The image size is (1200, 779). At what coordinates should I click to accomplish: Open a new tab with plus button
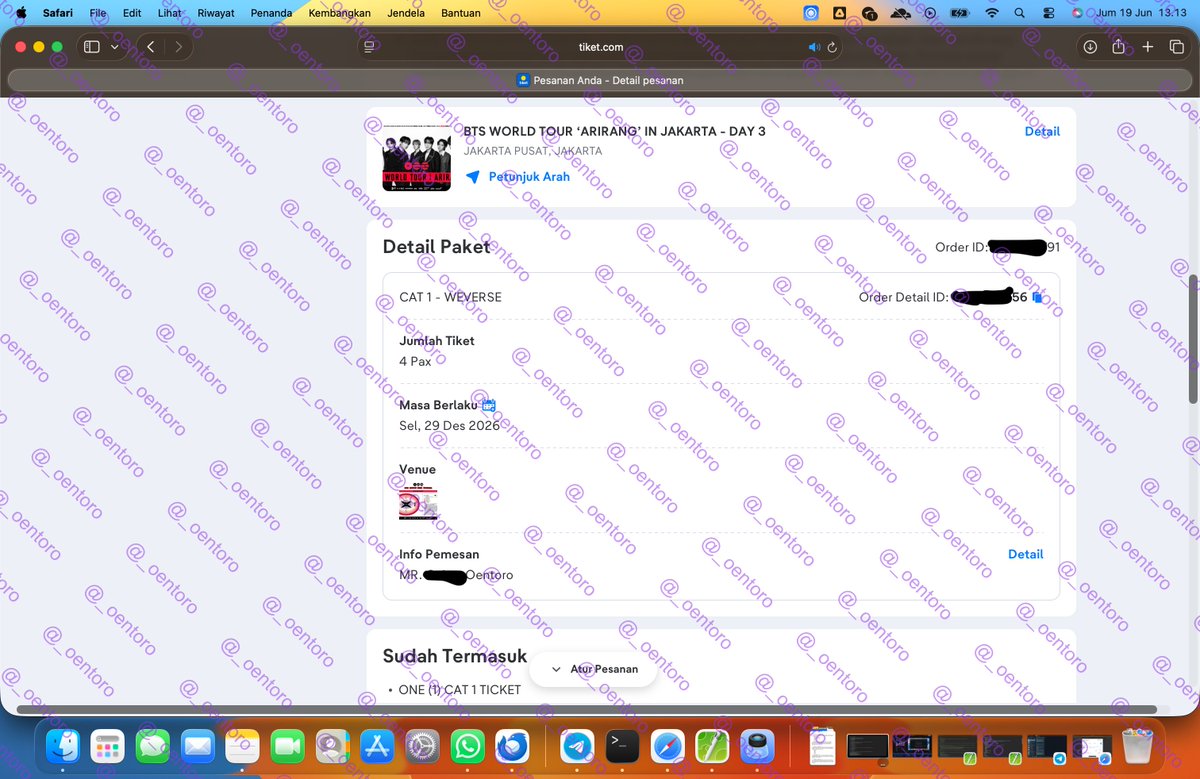[1148, 47]
